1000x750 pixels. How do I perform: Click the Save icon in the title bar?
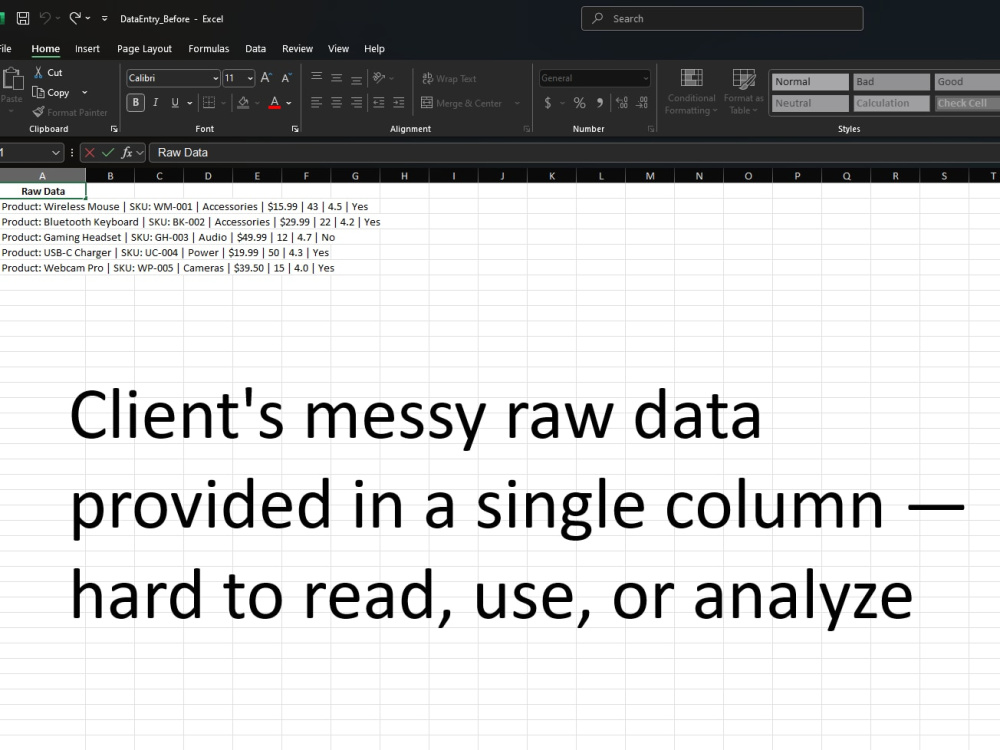(x=22, y=18)
